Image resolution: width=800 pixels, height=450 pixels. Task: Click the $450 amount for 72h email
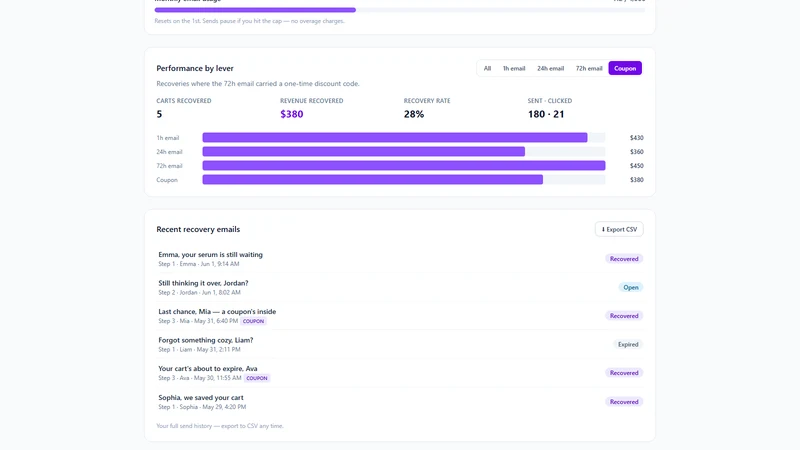click(x=636, y=166)
